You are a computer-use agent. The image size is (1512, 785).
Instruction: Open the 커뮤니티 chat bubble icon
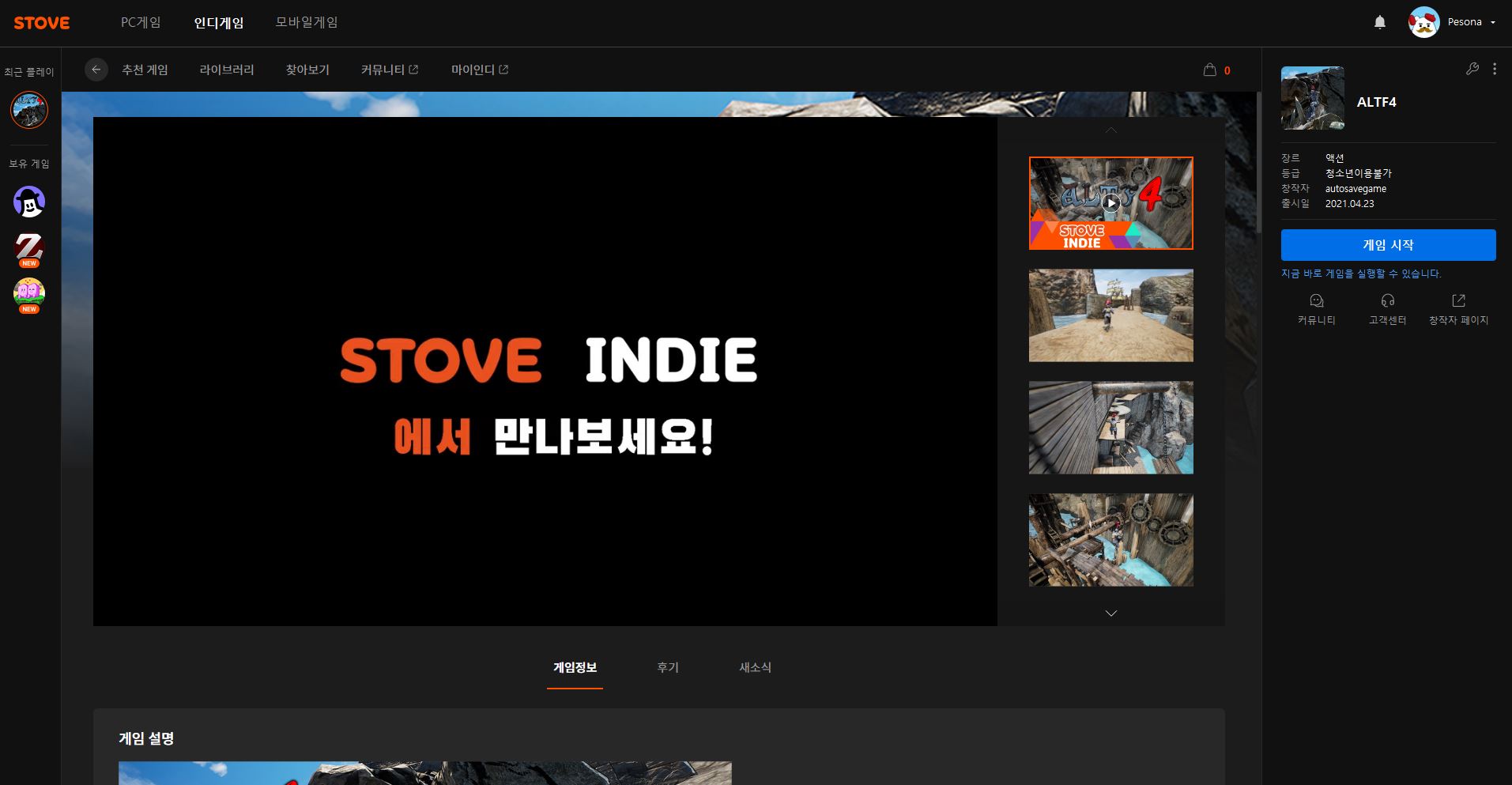1316,301
